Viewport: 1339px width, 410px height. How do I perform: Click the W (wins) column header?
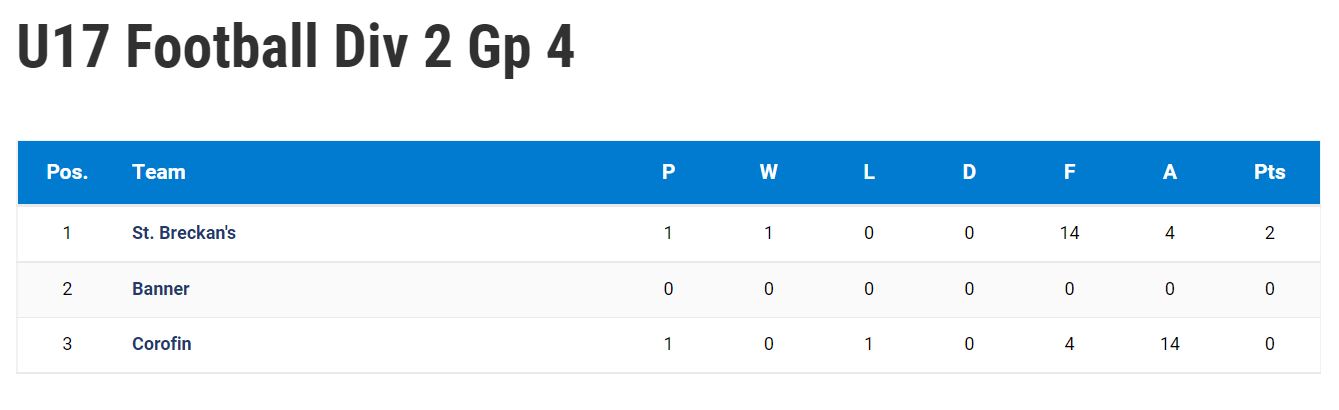click(769, 172)
